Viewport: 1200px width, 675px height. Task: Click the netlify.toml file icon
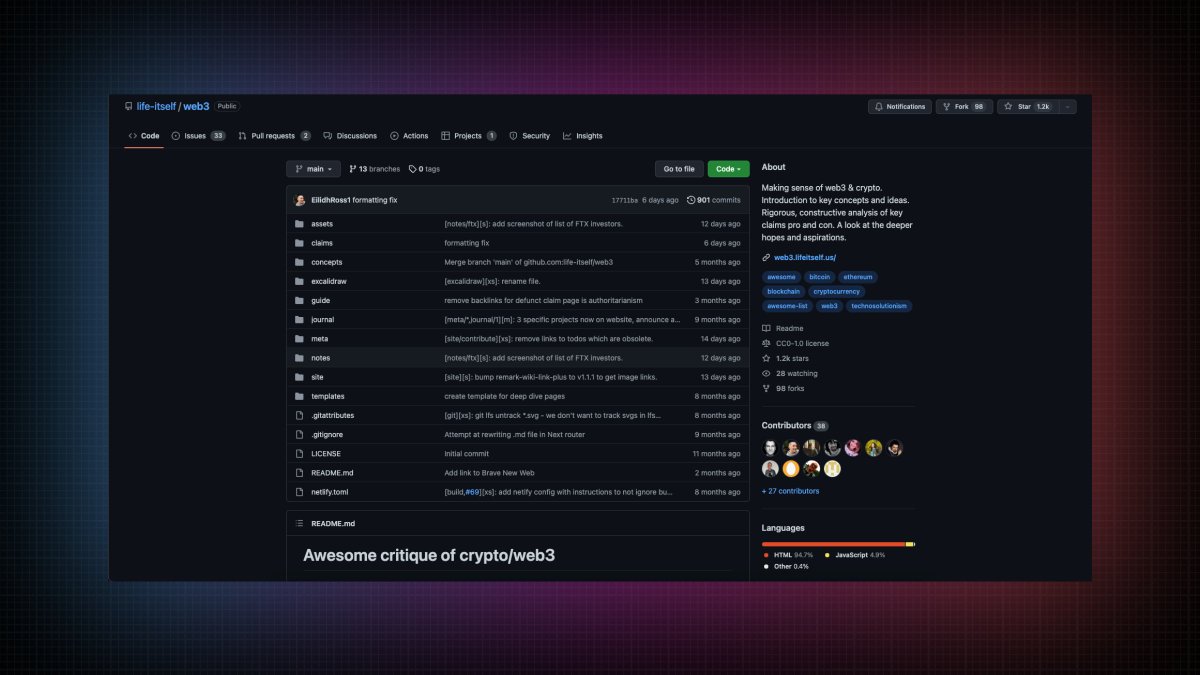(299, 492)
